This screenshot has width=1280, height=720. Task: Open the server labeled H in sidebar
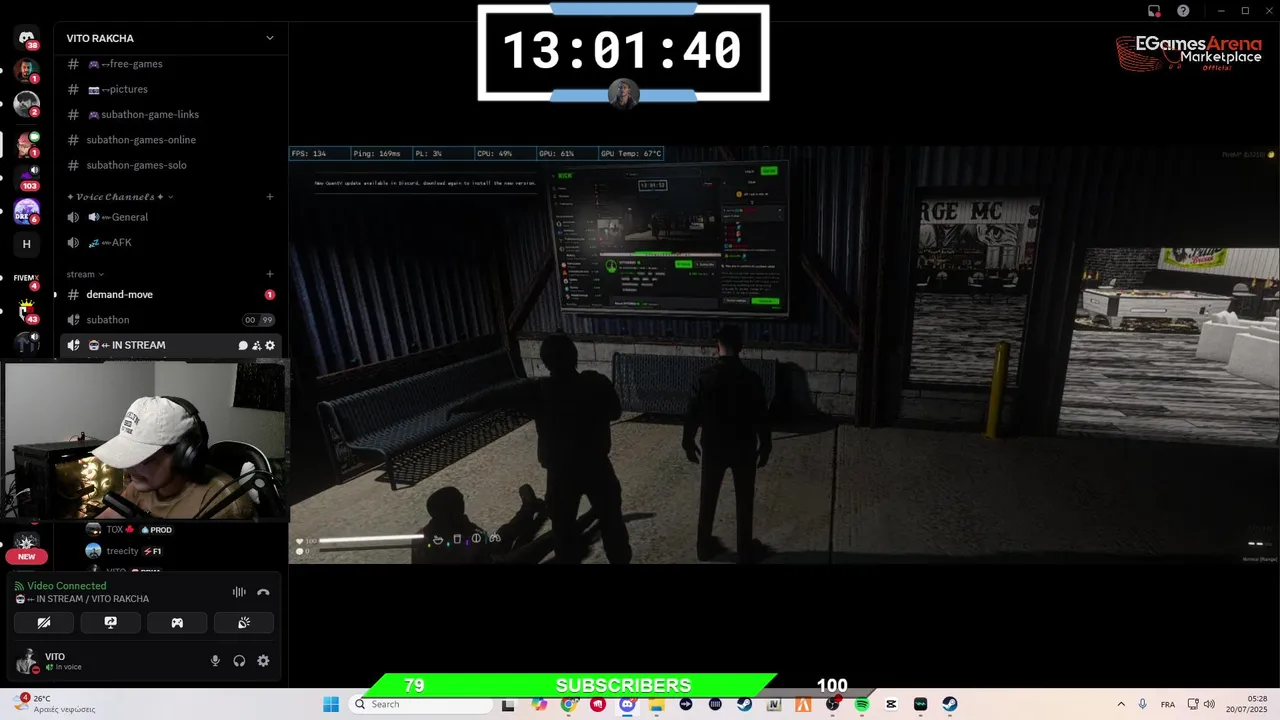pyautogui.click(x=27, y=244)
